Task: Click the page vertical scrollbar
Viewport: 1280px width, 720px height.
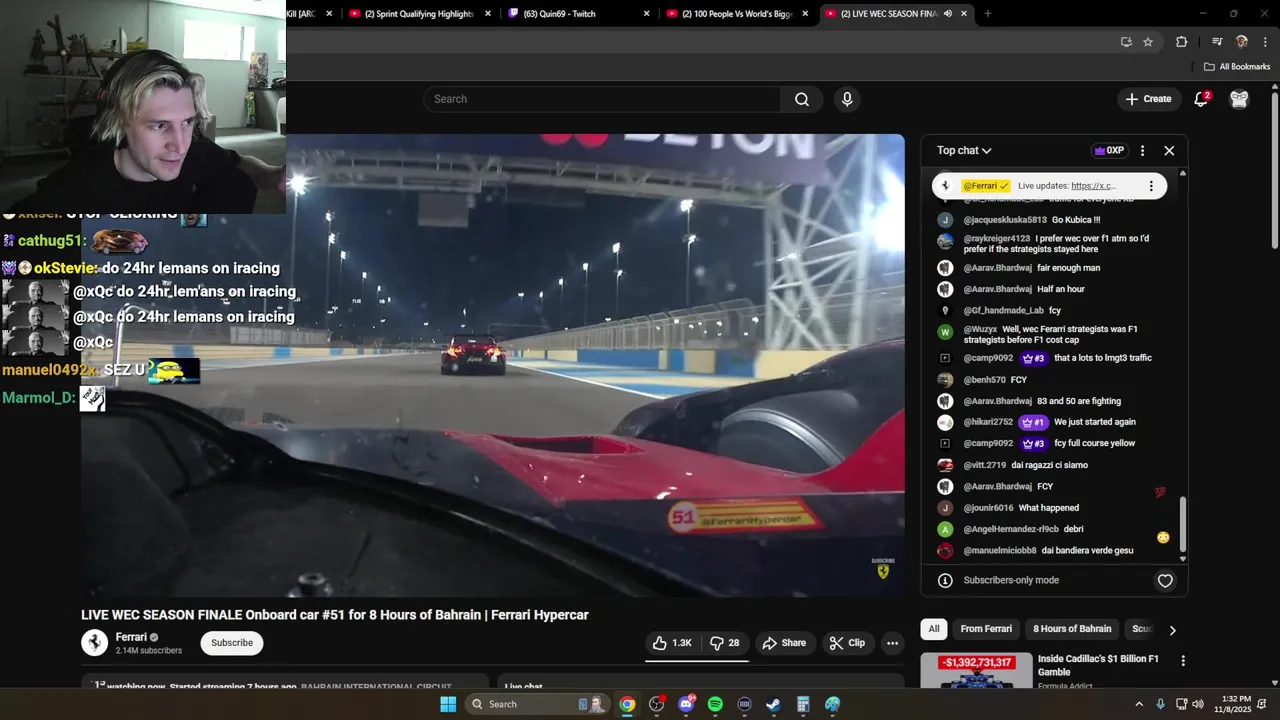Action: tap(1275, 170)
